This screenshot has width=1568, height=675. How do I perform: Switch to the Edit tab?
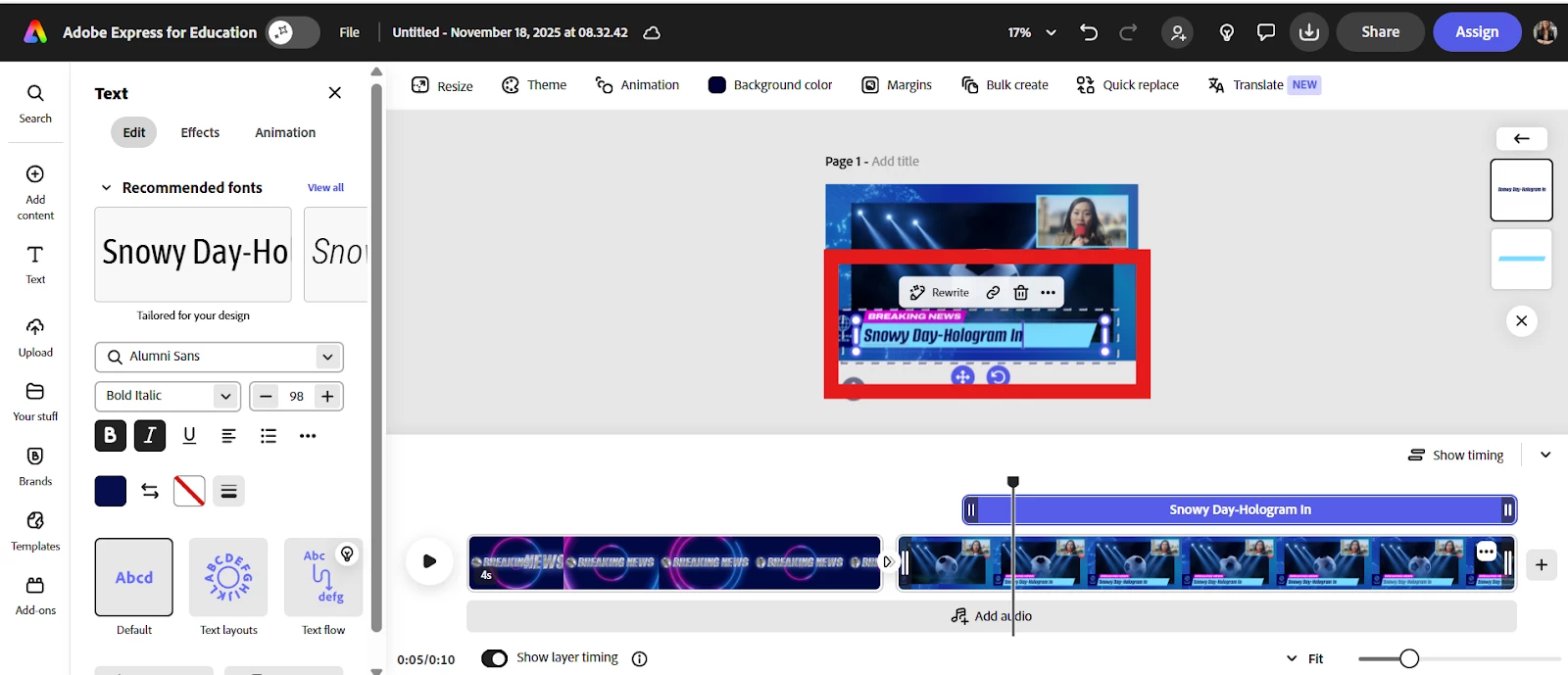[x=134, y=132]
